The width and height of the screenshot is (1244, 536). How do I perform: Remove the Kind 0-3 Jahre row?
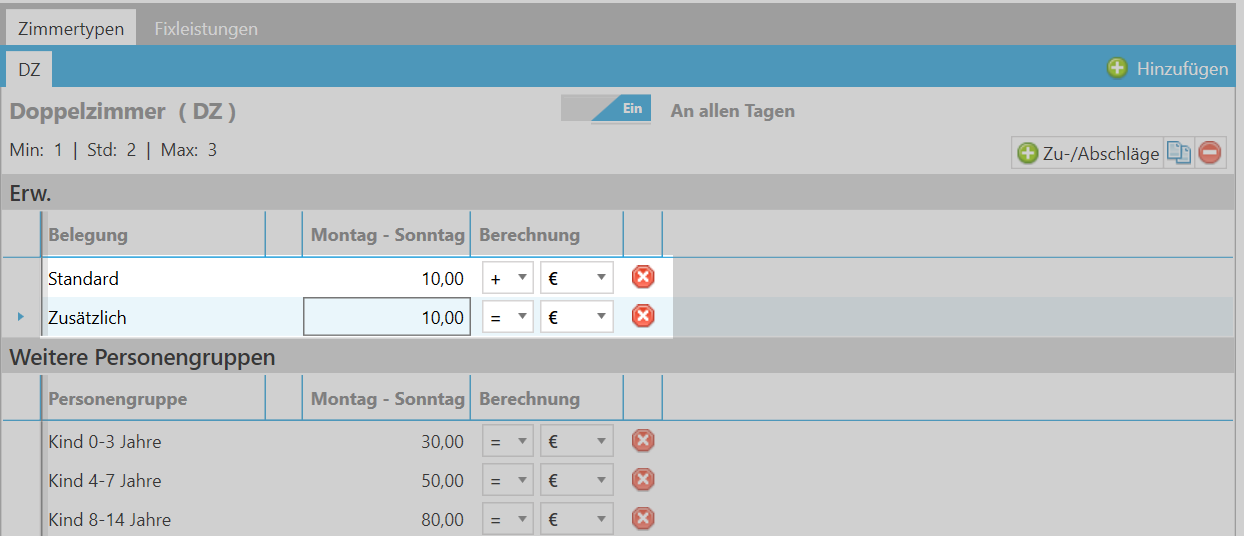(643, 441)
